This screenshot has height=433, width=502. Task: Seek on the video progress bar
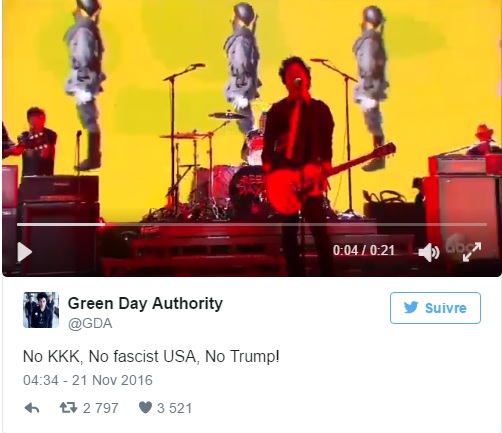pyautogui.click(x=252, y=225)
